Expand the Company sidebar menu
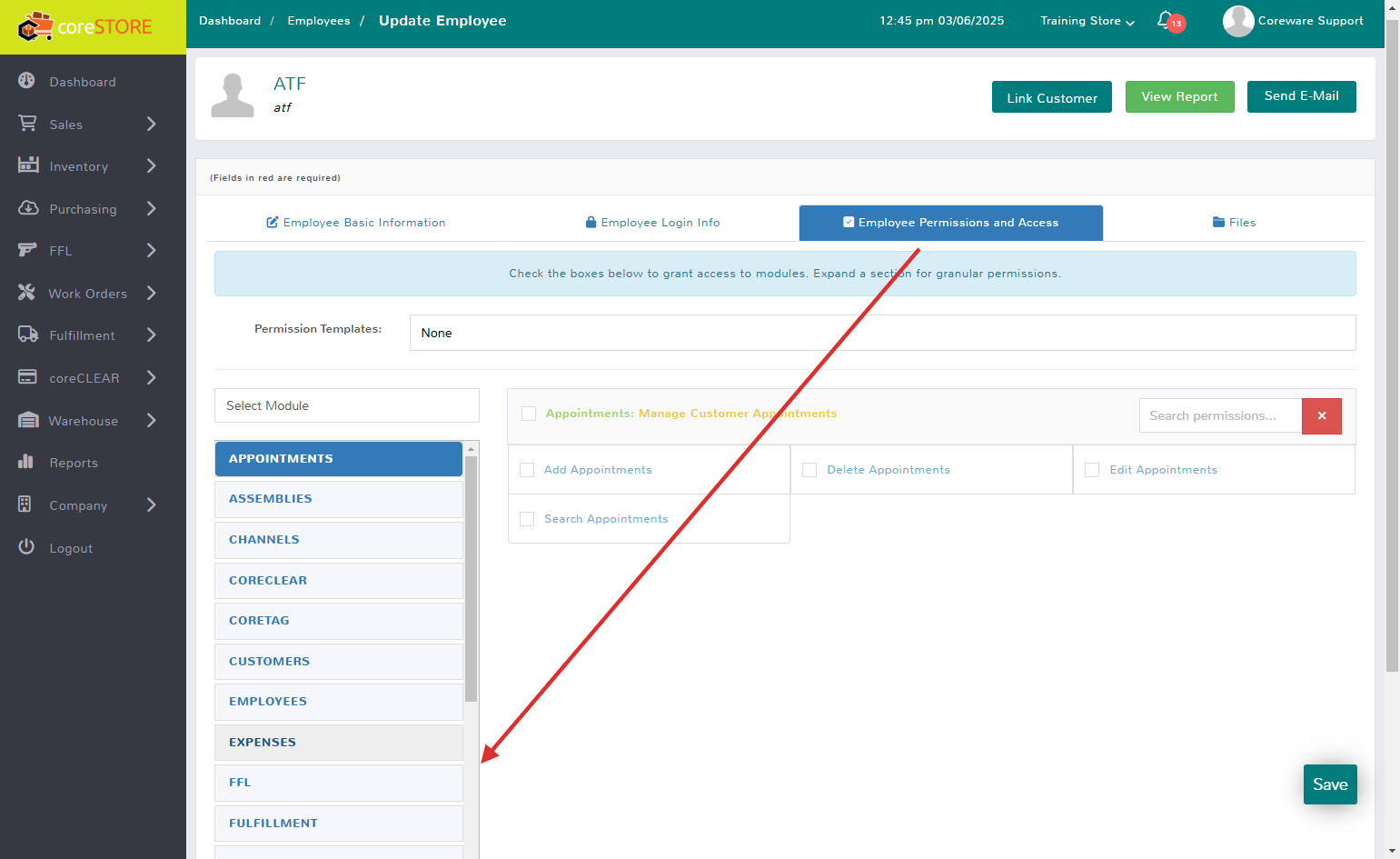 coord(151,504)
